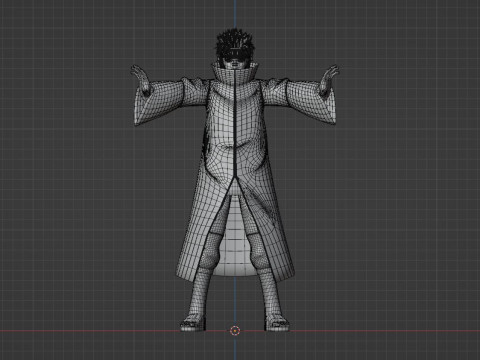This screenshot has height=360, width=480.
Task: Click the 3D cursor at the world origin
Action: point(235,330)
